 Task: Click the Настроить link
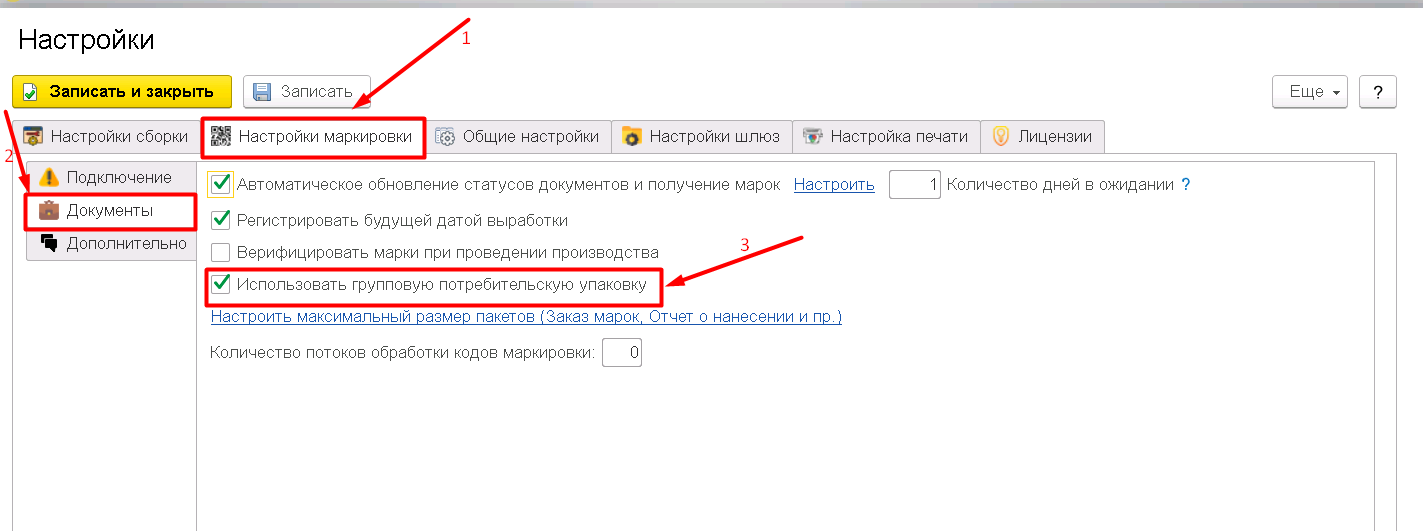tap(834, 185)
